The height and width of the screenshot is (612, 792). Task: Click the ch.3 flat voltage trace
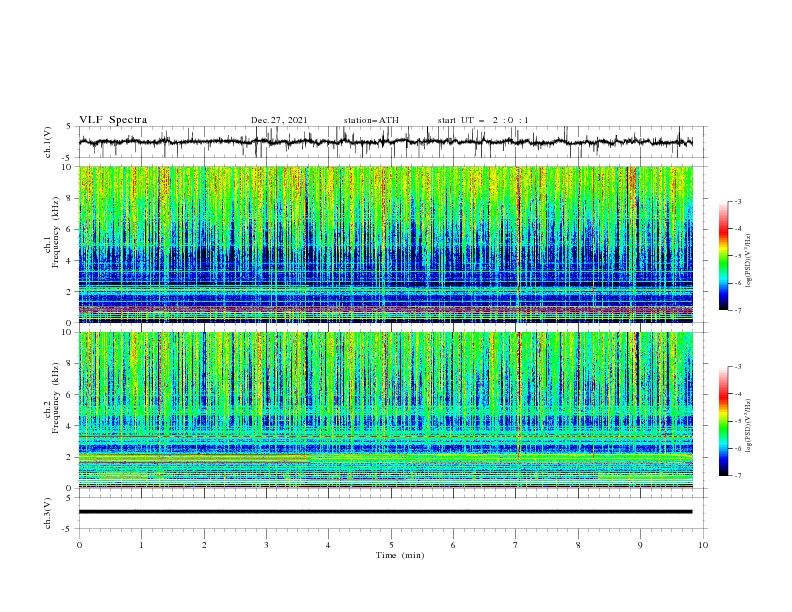pos(385,512)
